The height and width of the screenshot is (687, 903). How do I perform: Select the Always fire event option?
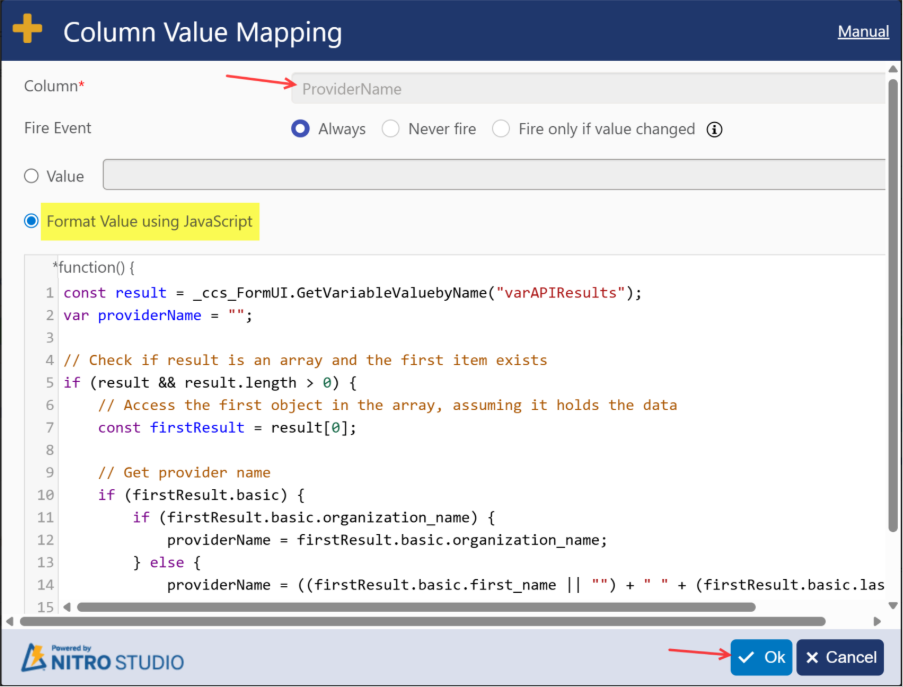[x=300, y=129]
